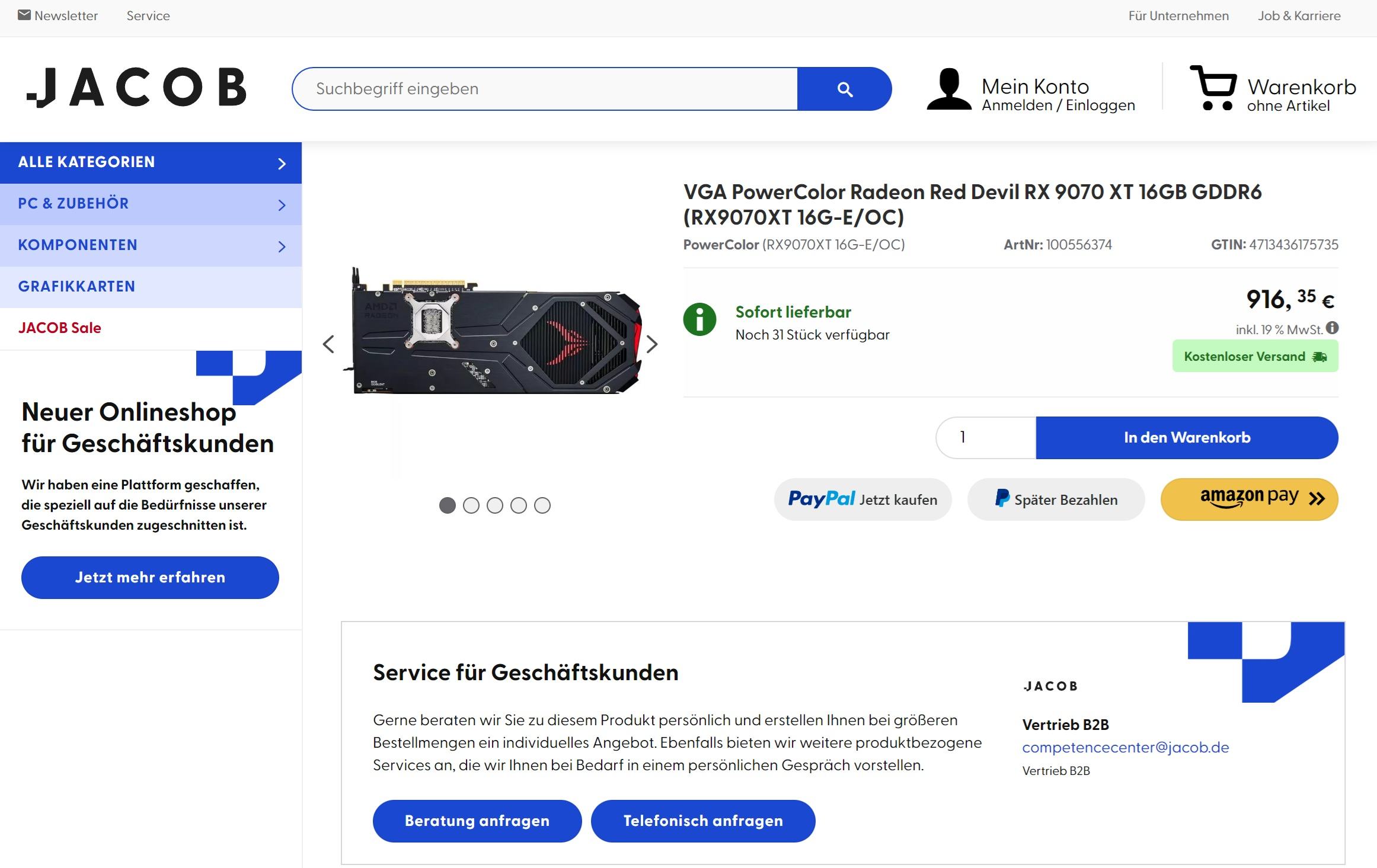
Task: Show next product image arrow
Action: pos(651,344)
